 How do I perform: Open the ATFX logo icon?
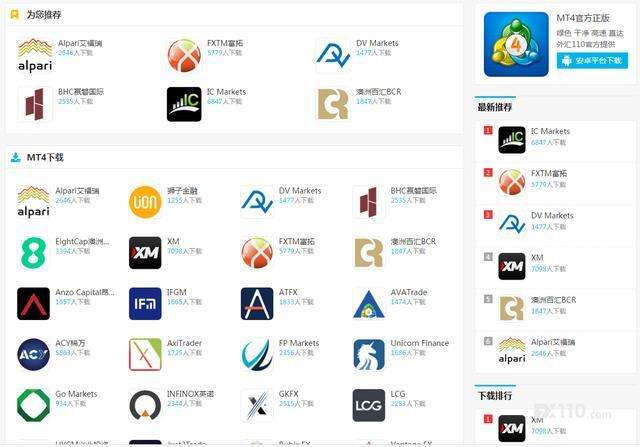pos(257,304)
